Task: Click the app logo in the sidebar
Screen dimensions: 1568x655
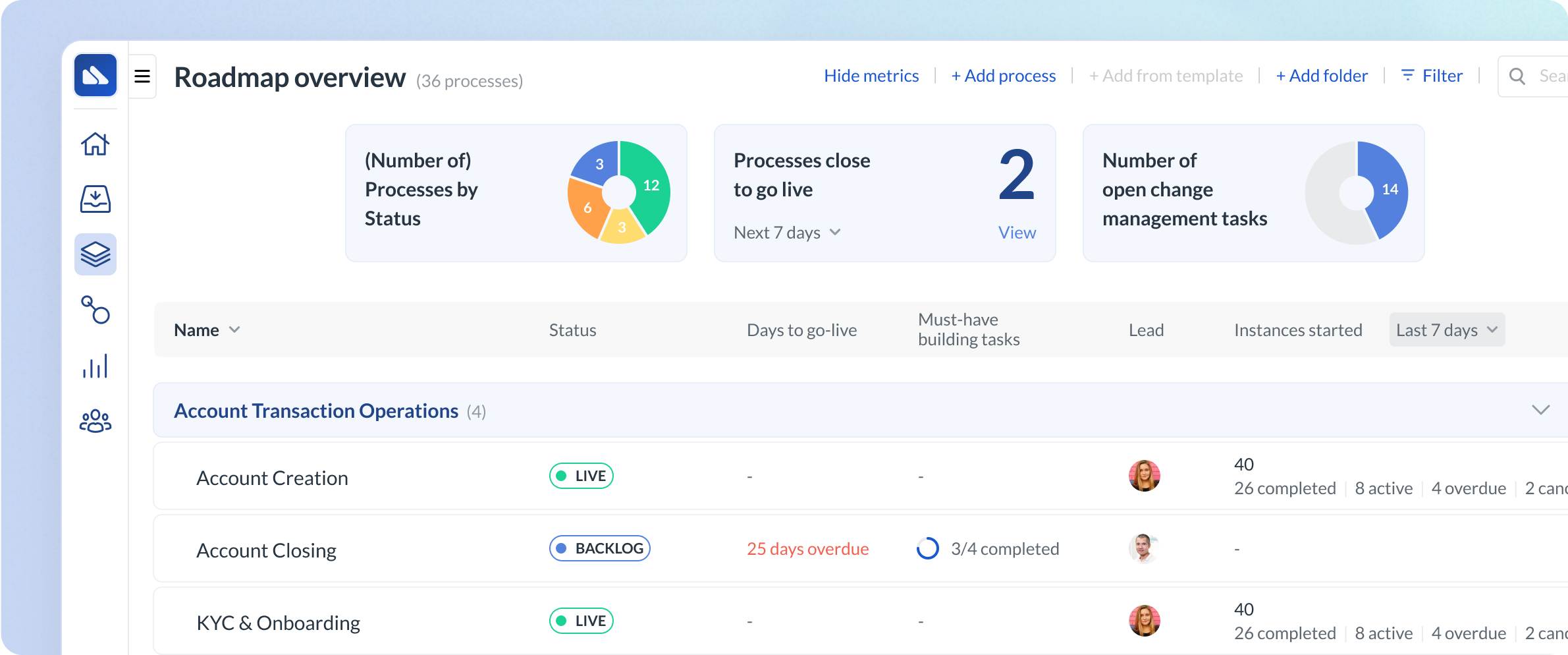Action: pos(95,76)
